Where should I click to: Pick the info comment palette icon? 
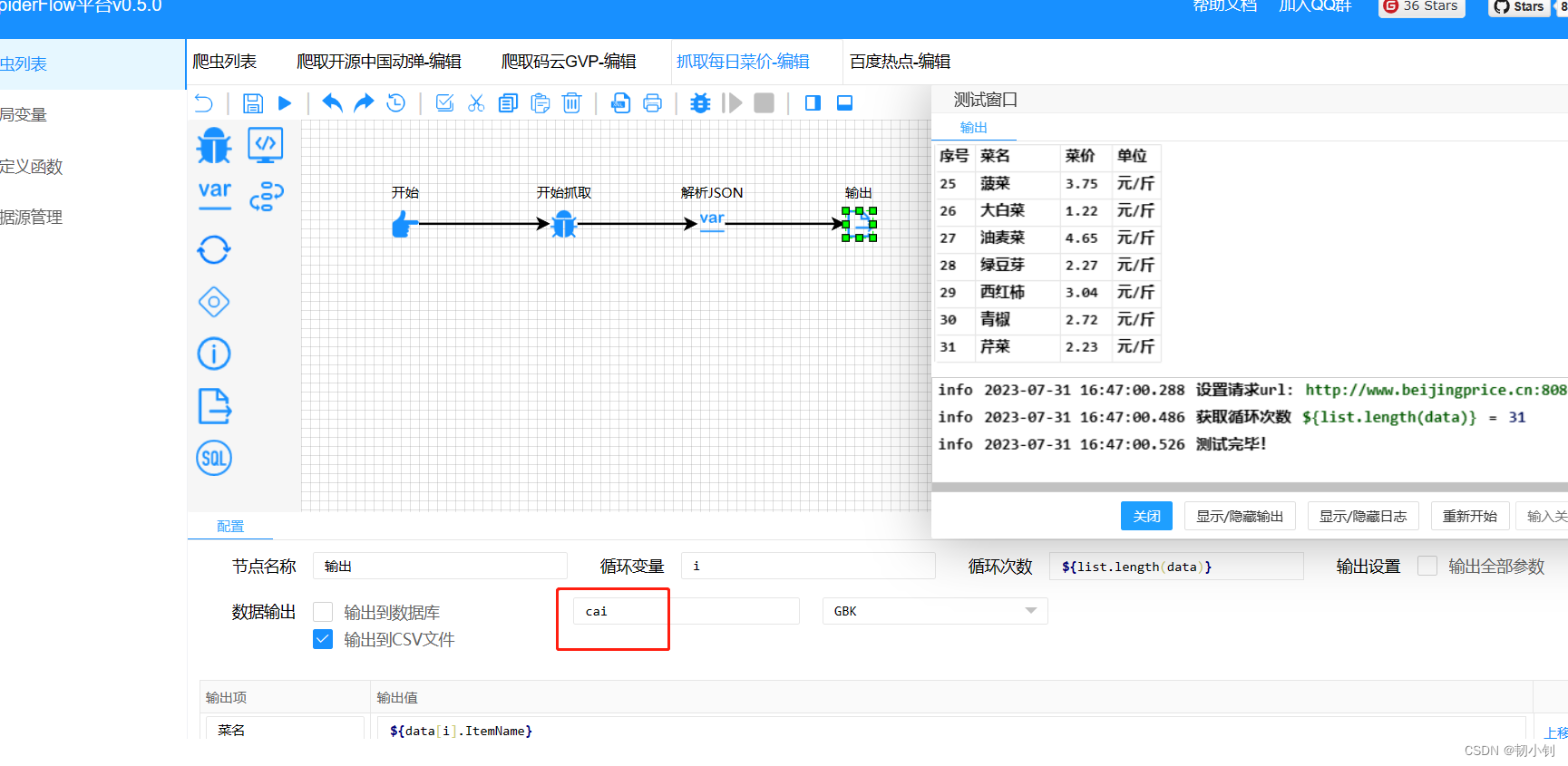click(214, 354)
